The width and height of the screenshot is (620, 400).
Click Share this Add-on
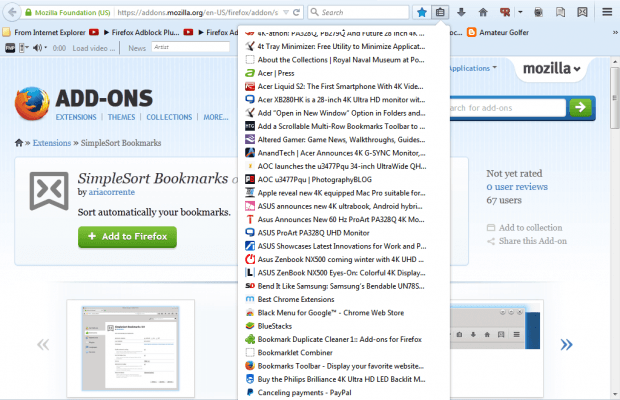(x=527, y=241)
